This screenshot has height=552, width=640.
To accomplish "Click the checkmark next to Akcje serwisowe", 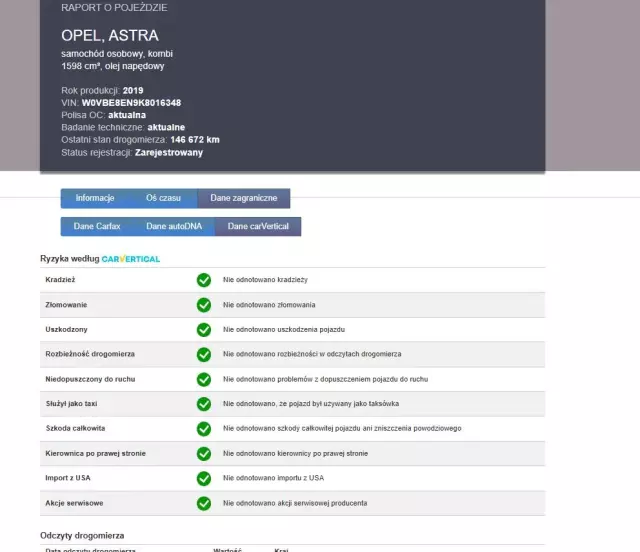I will pos(204,503).
